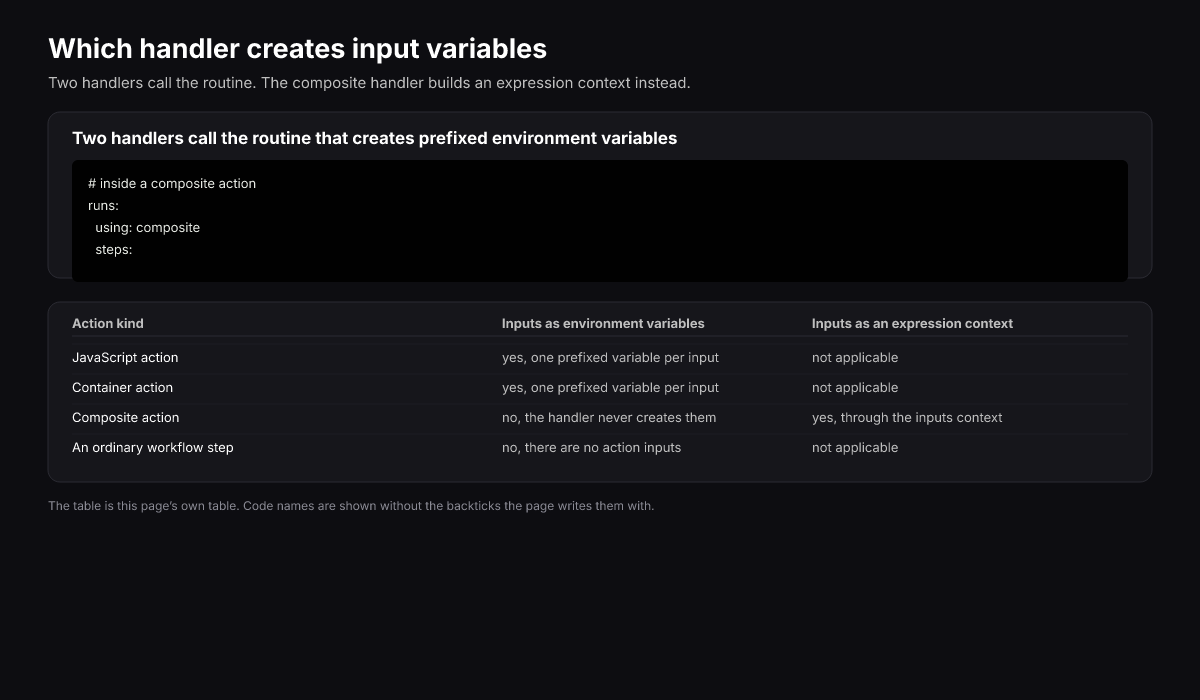The height and width of the screenshot is (700, 1200).
Task: Click "not applicable" in the JavaScript action row
Action: click(x=855, y=357)
